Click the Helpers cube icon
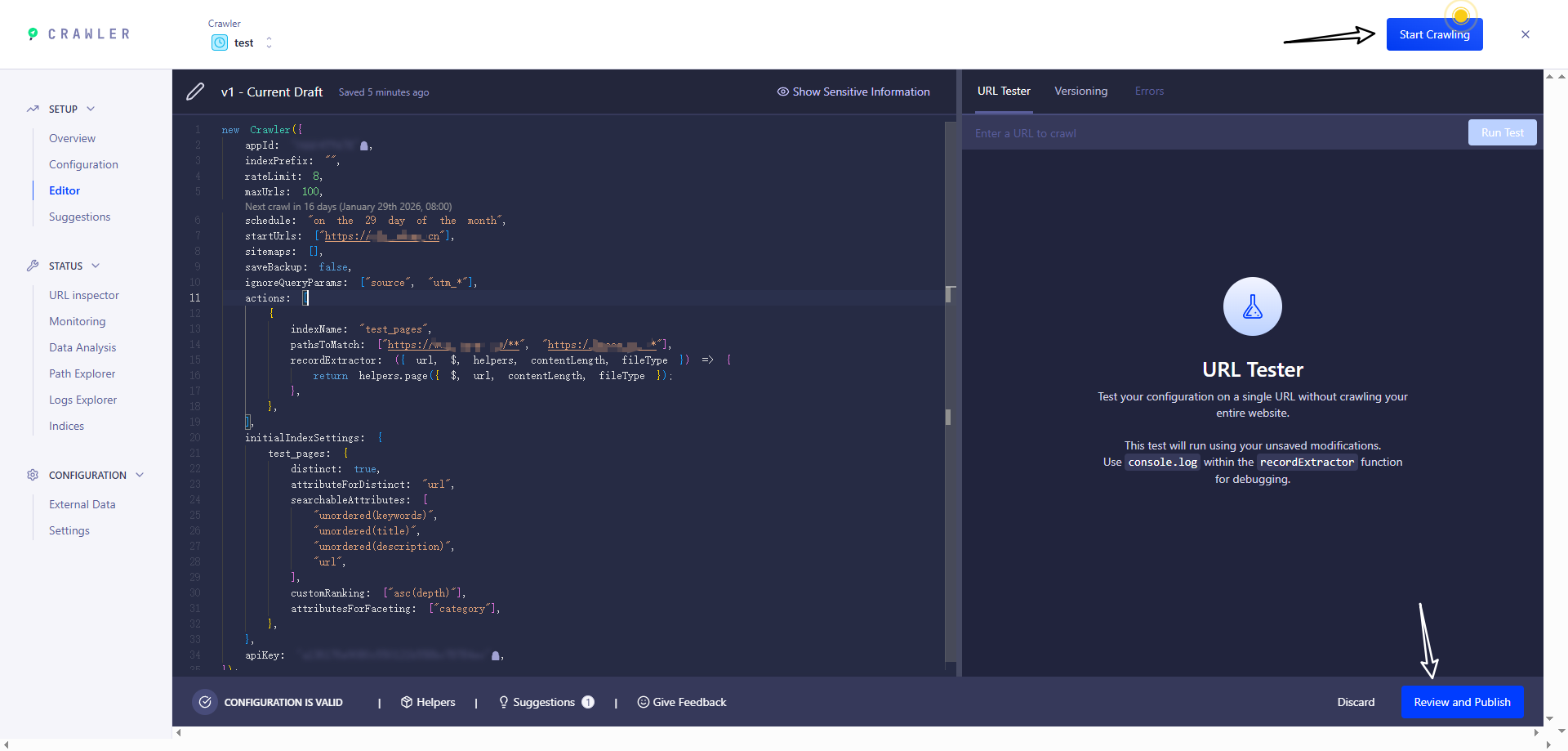 [x=406, y=702]
